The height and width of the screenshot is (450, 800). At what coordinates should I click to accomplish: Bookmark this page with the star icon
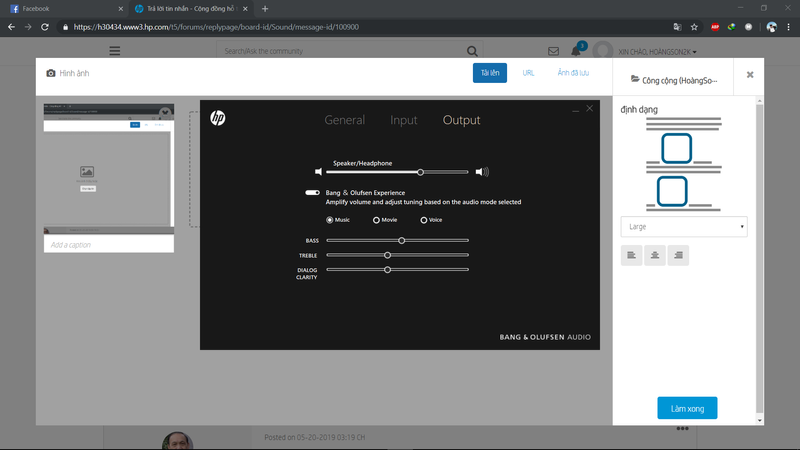coord(694,27)
